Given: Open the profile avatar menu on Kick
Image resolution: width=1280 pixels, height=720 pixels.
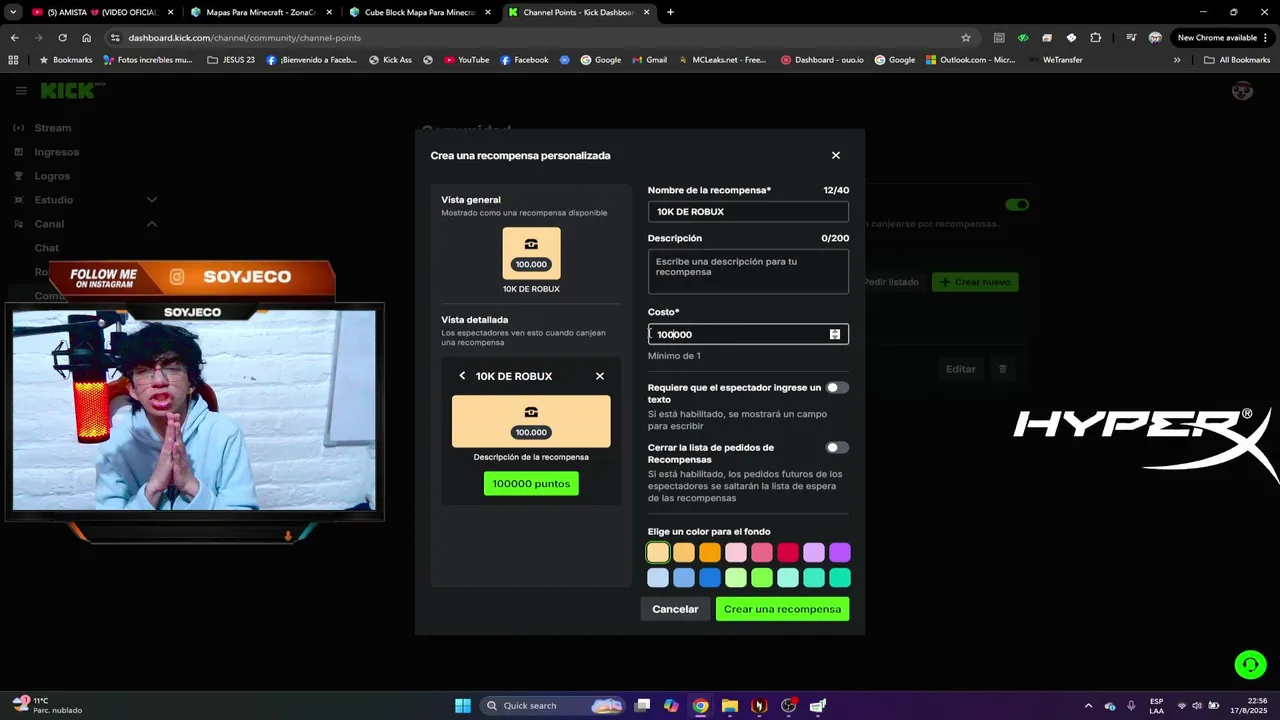Looking at the screenshot, I should pyautogui.click(x=1242, y=91).
